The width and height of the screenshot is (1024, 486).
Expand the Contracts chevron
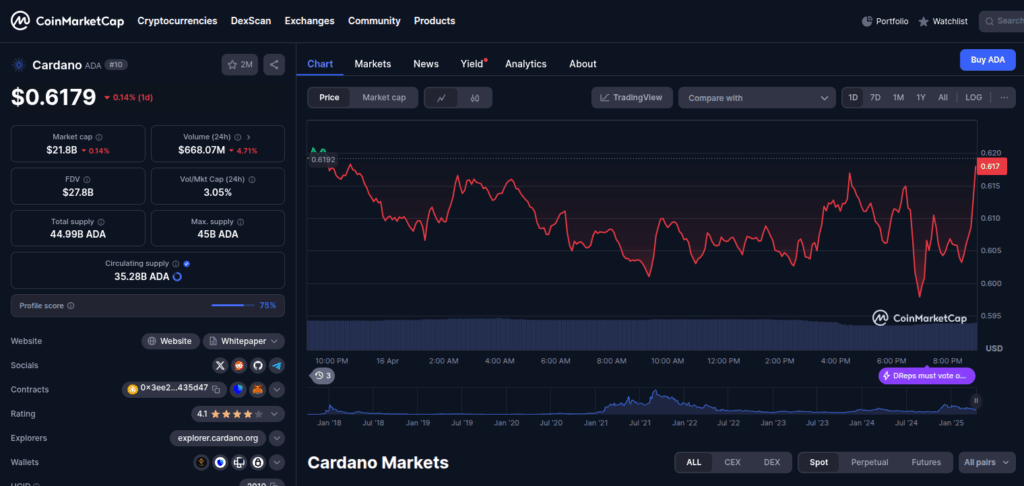point(277,390)
